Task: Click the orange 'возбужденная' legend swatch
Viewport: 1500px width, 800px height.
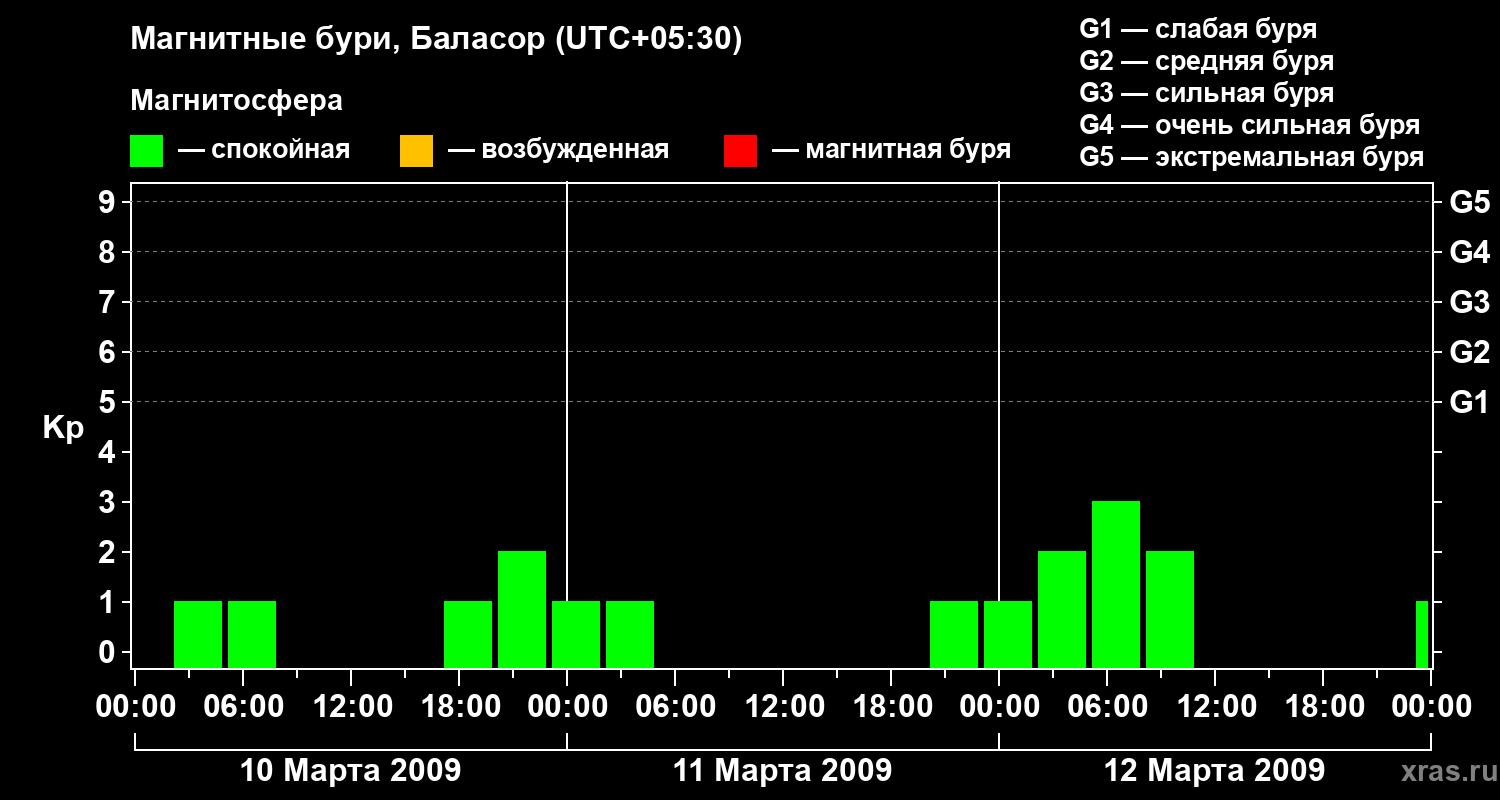Action: pyautogui.click(x=416, y=151)
